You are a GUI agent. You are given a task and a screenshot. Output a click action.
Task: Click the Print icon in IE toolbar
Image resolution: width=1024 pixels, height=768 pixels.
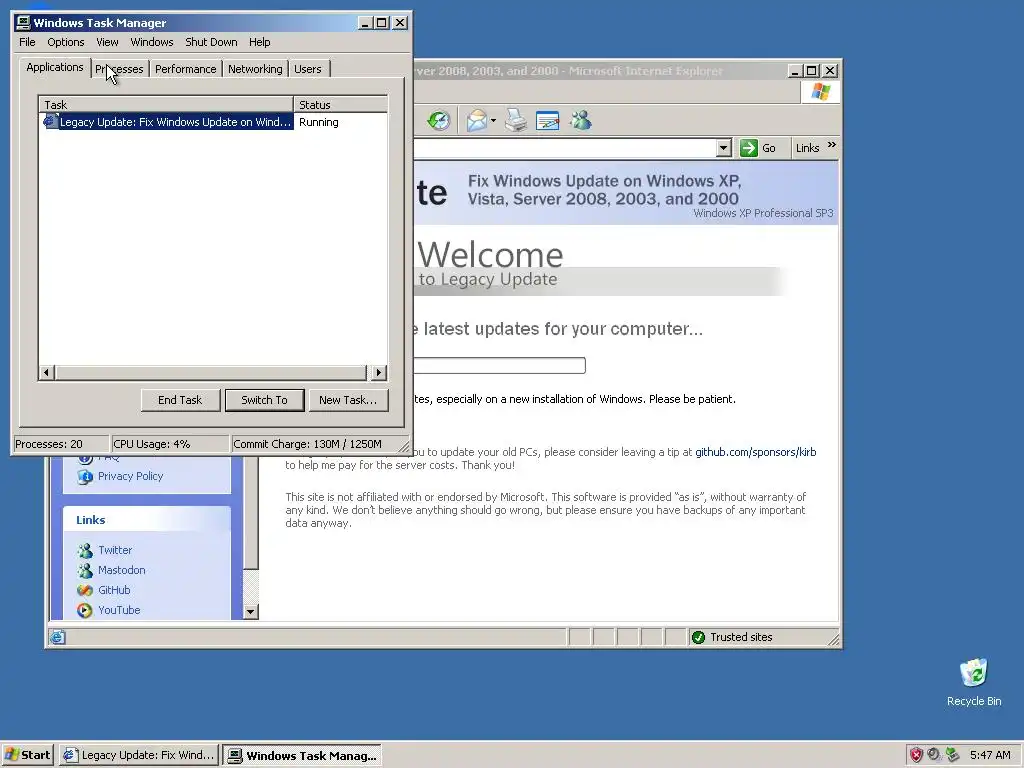coord(516,121)
